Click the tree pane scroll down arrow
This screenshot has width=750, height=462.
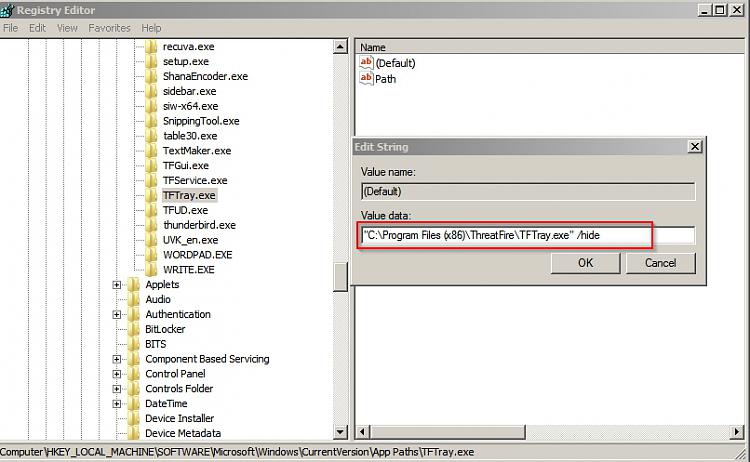click(x=340, y=432)
